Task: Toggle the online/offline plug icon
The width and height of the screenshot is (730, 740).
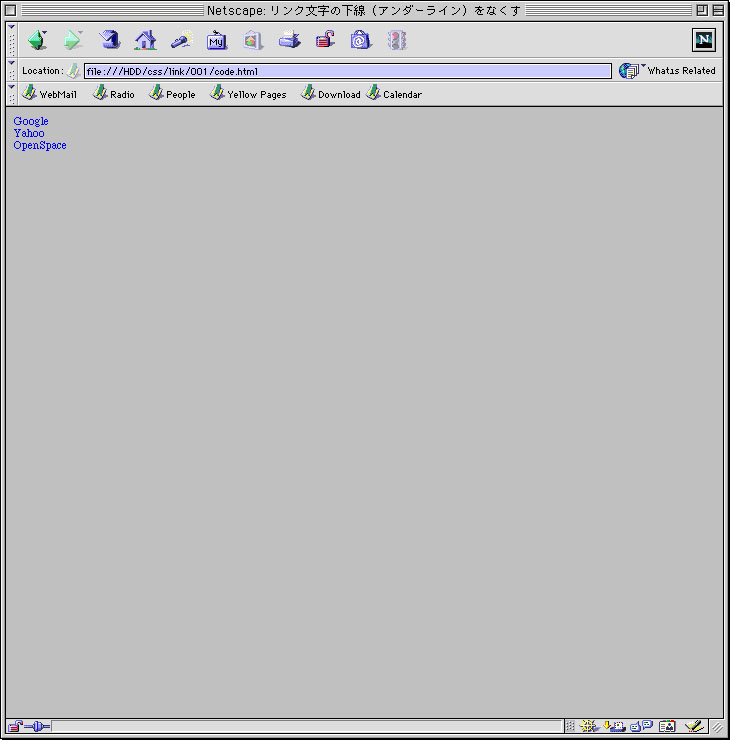Action: pyautogui.click(x=37, y=726)
